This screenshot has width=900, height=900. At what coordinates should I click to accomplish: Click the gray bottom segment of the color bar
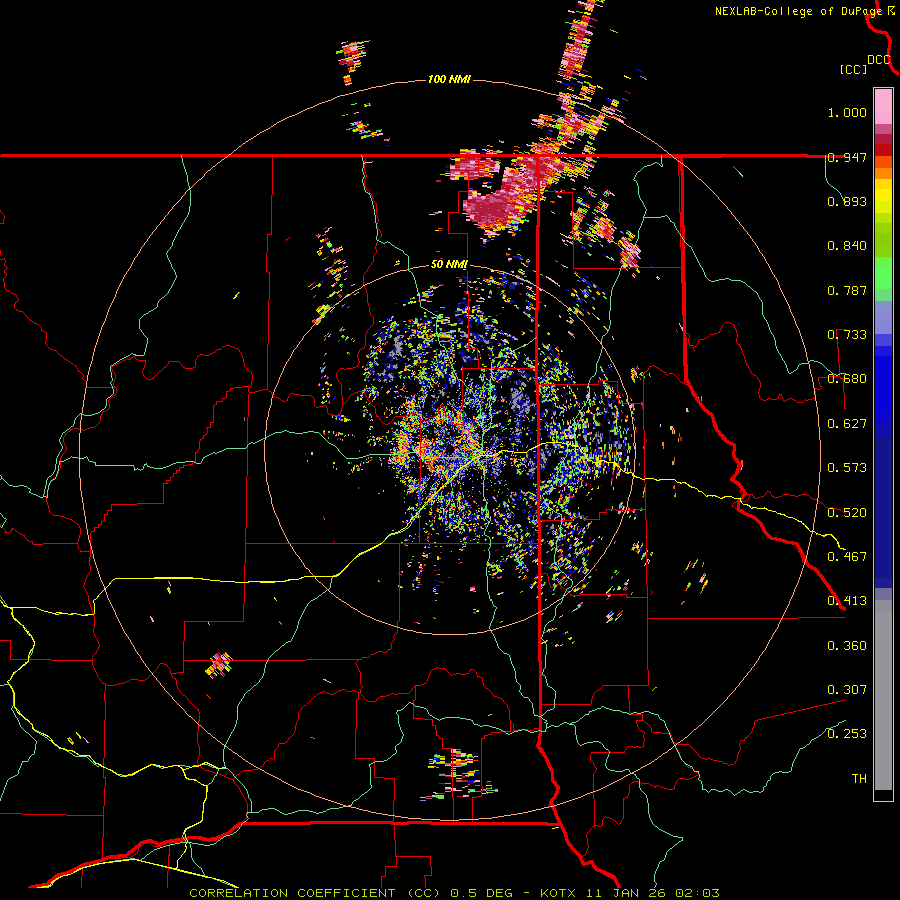[x=883, y=695]
